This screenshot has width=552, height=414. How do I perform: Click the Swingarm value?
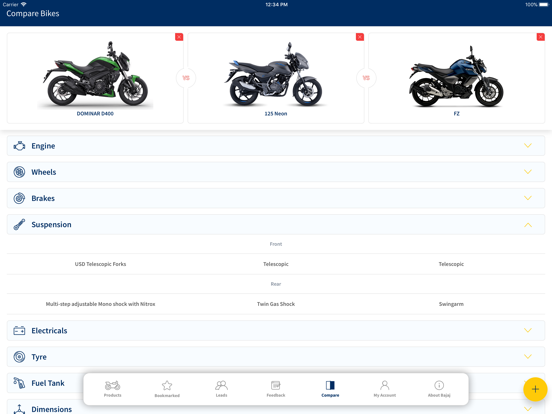(451, 304)
